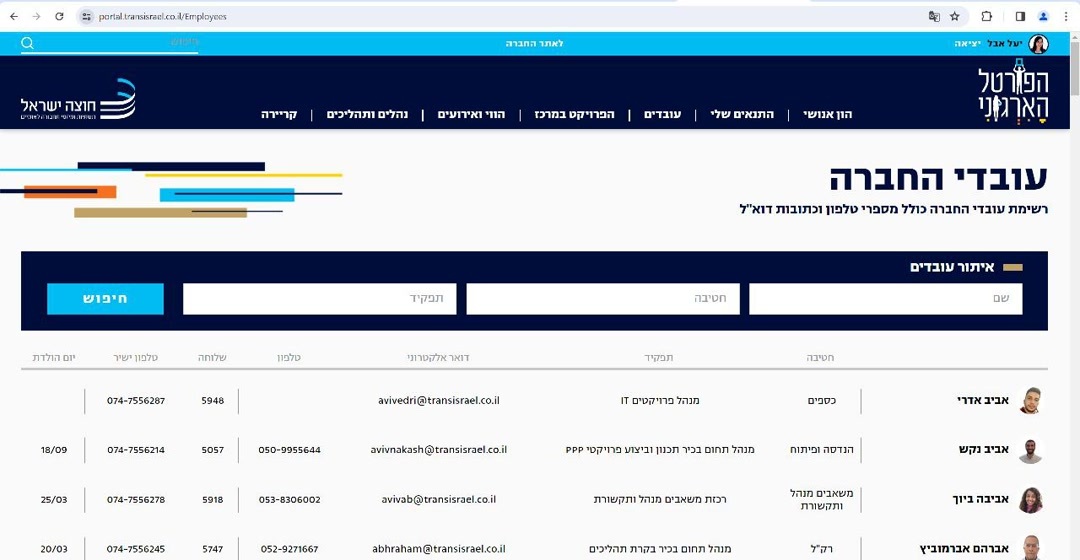Click the user avatar of יעל אבל
1080x560 pixels.
click(x=1039, y=44)
